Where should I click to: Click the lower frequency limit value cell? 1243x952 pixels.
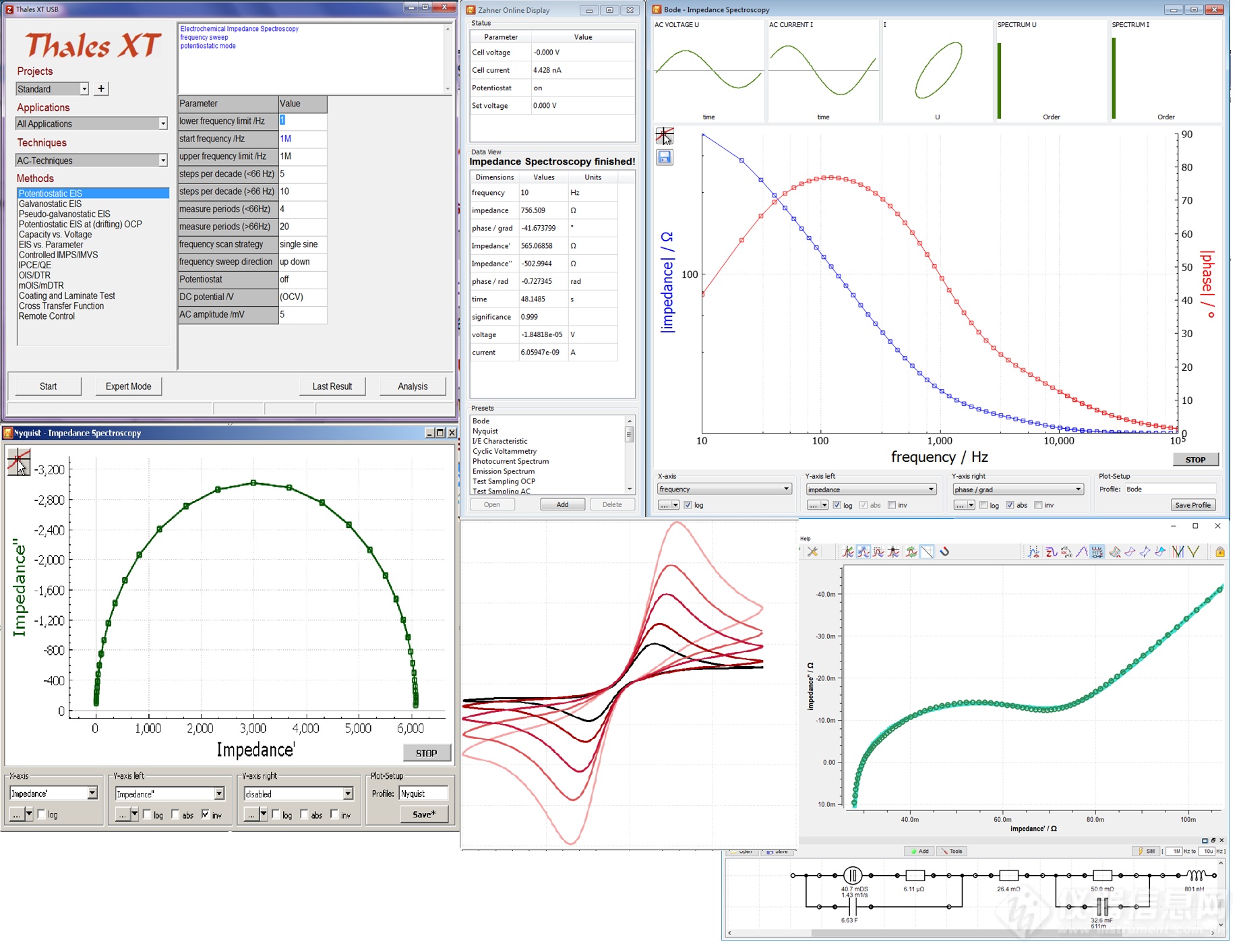pyautogui.click(x=303, y=121)
